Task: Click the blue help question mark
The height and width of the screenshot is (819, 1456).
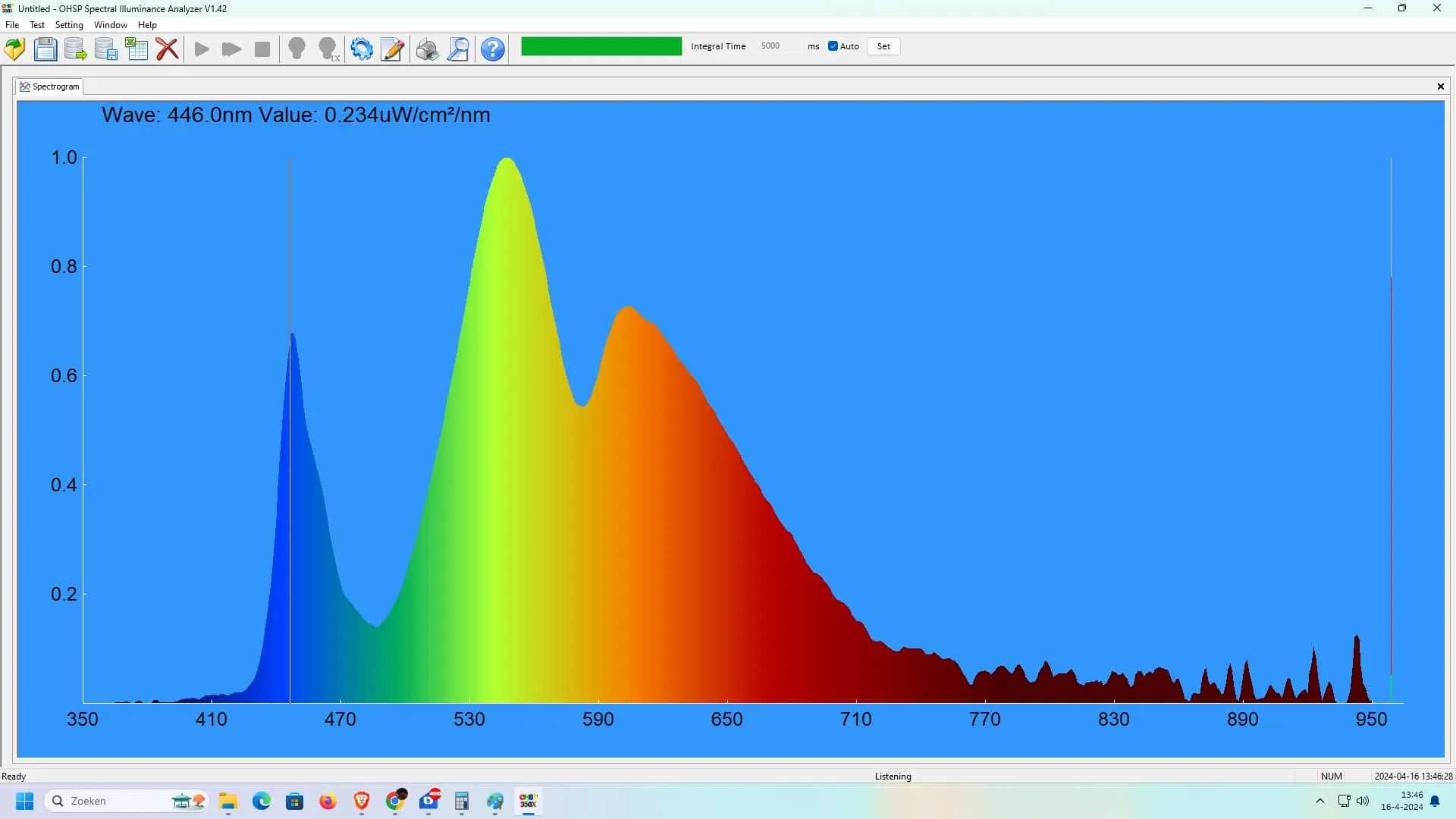Action: tap(493, 49)
